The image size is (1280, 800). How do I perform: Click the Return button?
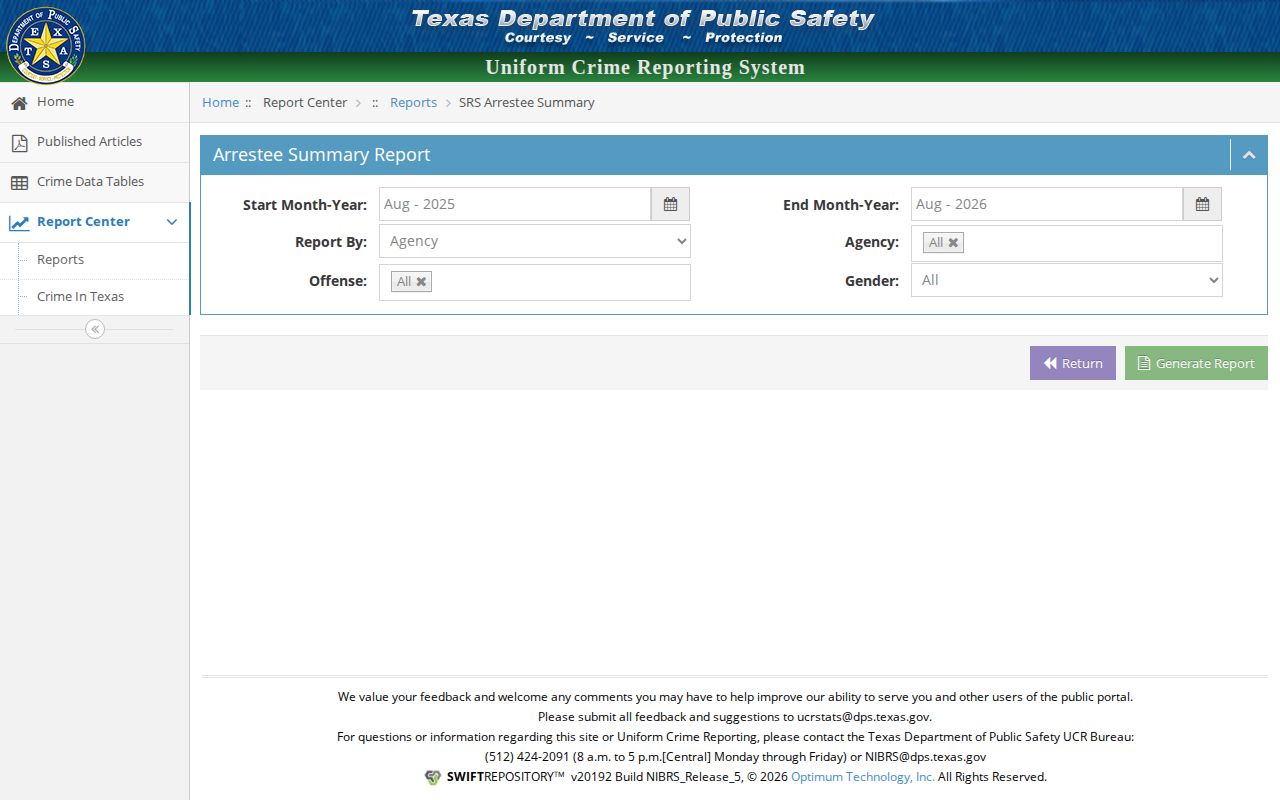pyautogui.click(x=1073, y=363)
